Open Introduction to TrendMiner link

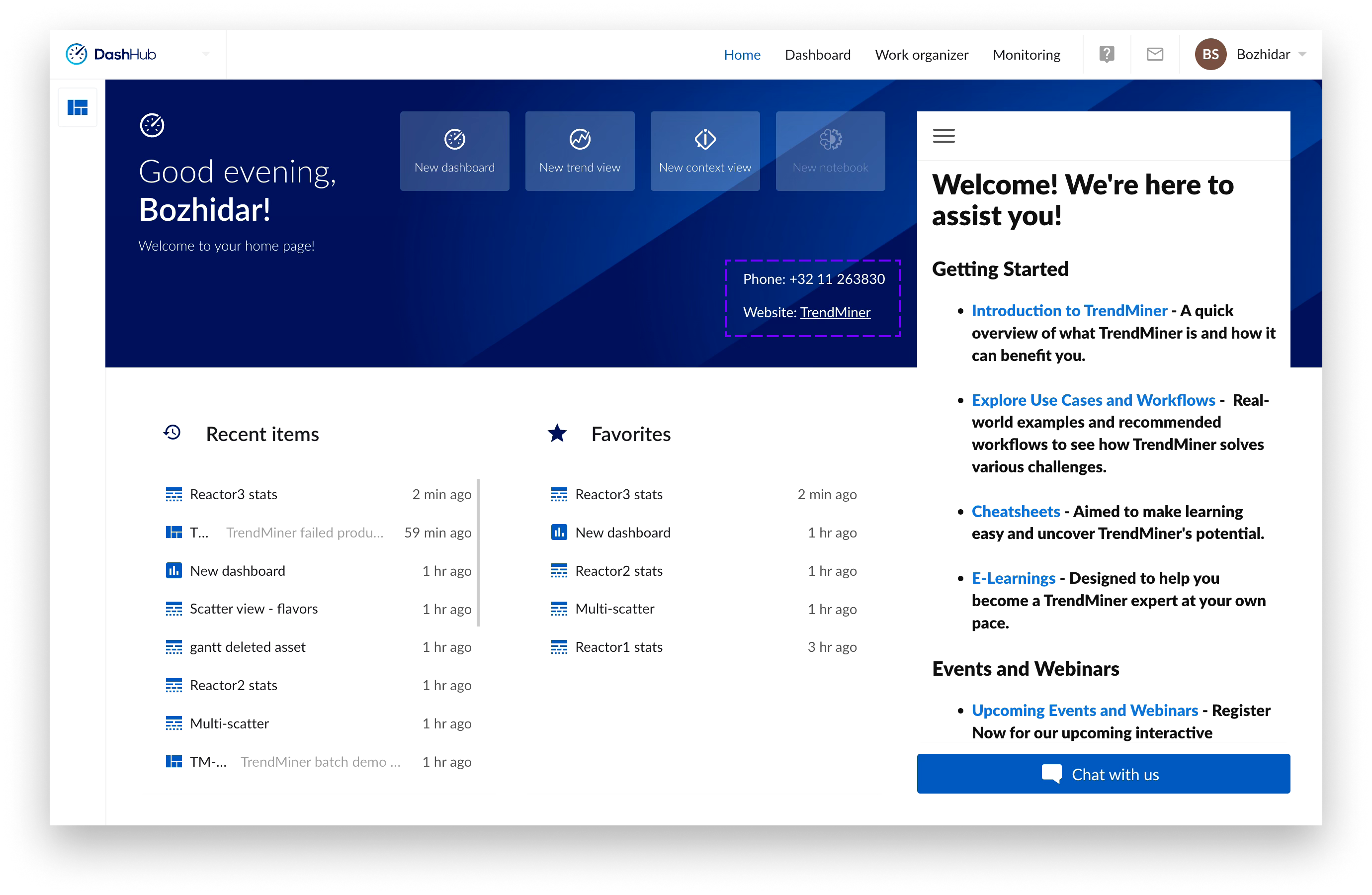(x=1069, y=311)
